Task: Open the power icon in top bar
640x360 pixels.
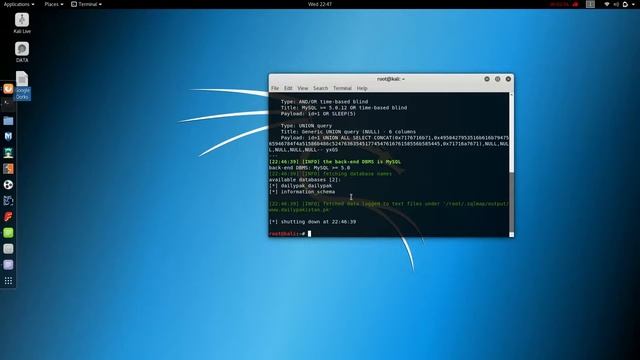Action: (625, 4)
